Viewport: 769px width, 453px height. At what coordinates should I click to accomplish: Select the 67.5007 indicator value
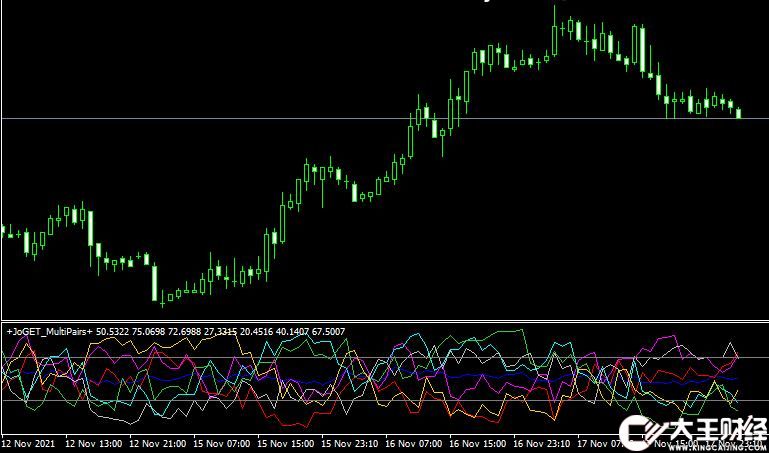[328, 332]
